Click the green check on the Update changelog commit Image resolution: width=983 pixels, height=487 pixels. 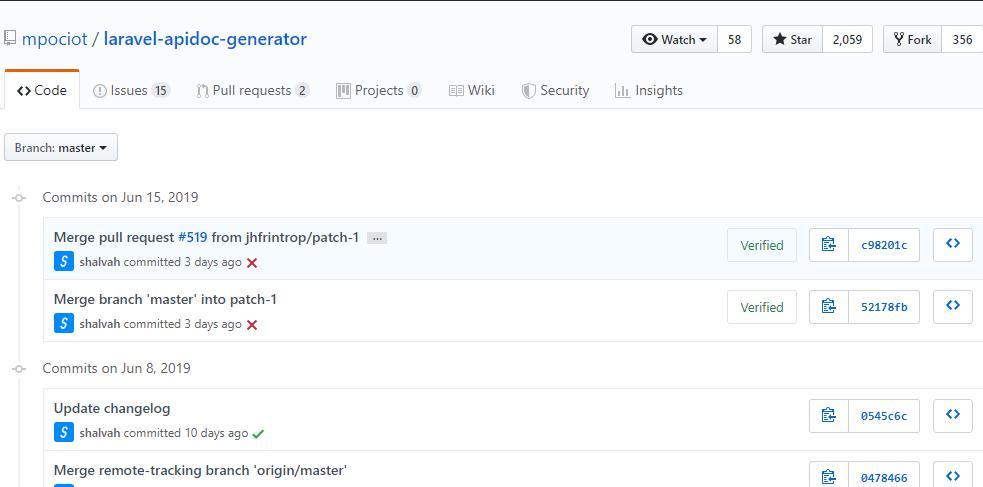pos(258,434)
